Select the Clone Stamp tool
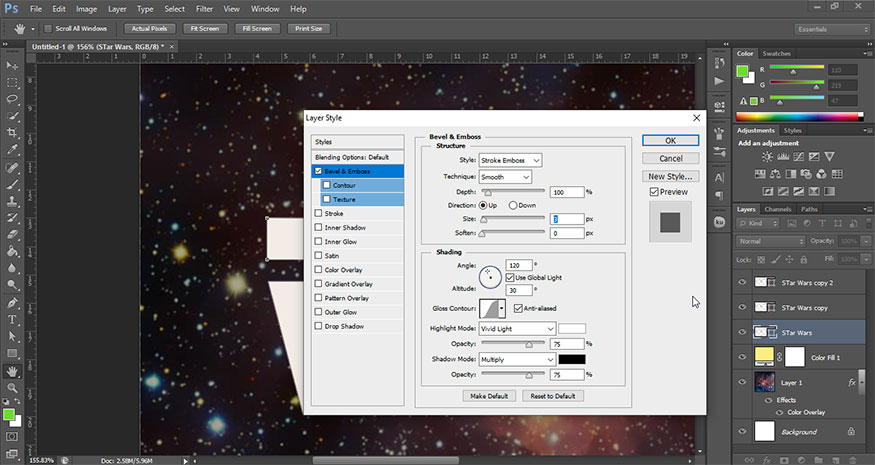 (x=12, y=201)
